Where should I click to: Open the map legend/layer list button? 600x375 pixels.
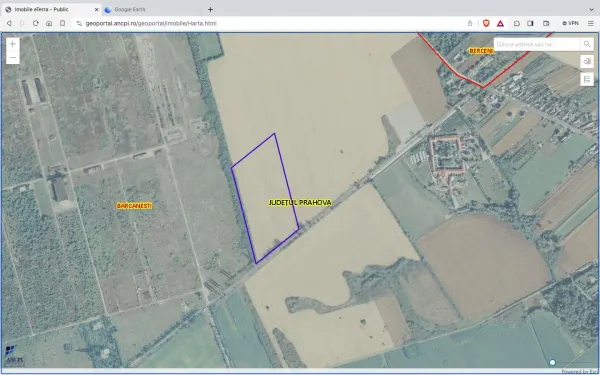pyautogui.click(x=587, y=79)
